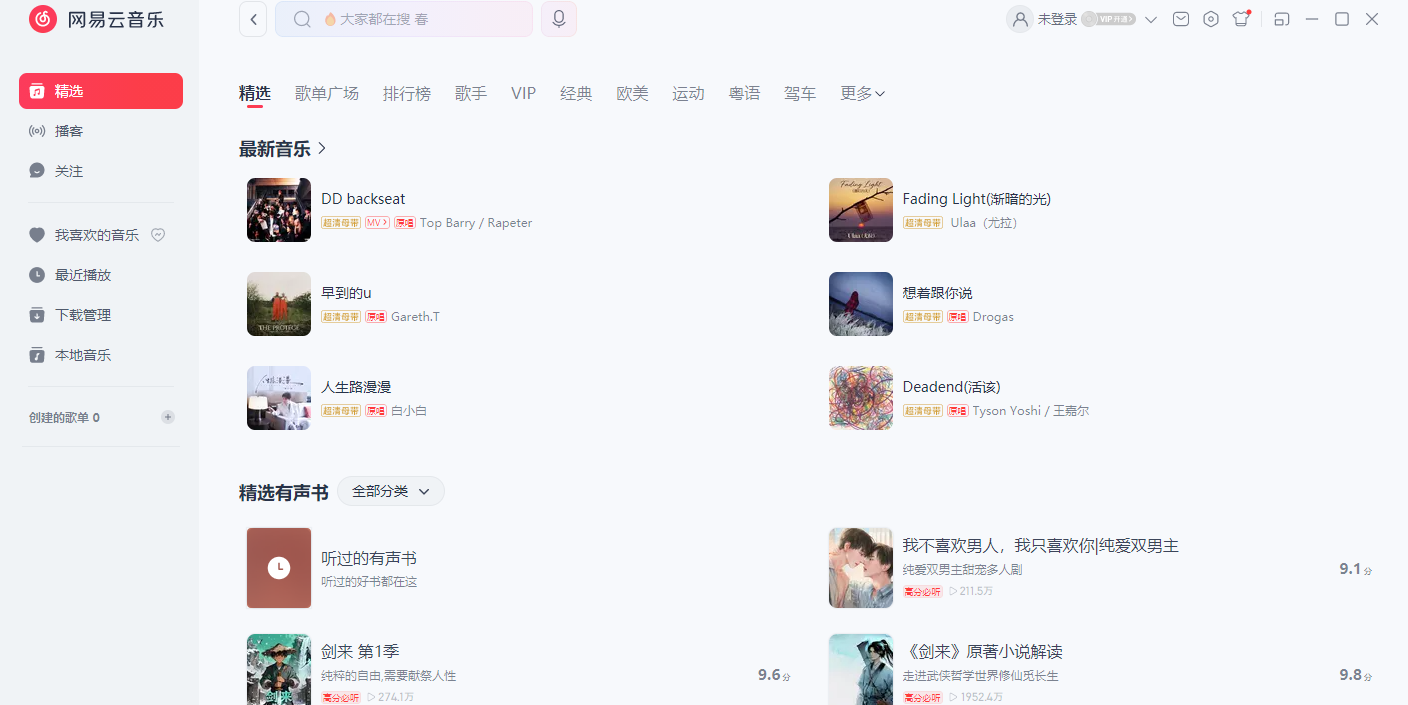Expand the account dropdown arrow beside VIP
This screenshot has width=1408, height=705.
click(1151, 19)
